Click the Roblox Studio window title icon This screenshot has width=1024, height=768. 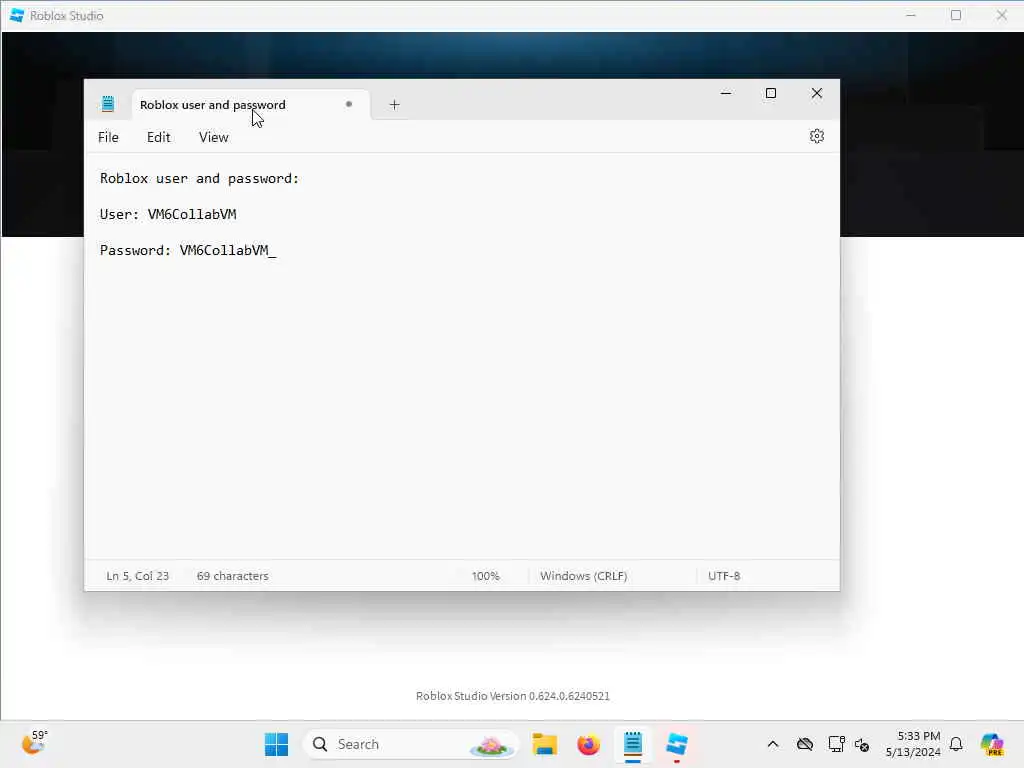[x=17, y=15]
